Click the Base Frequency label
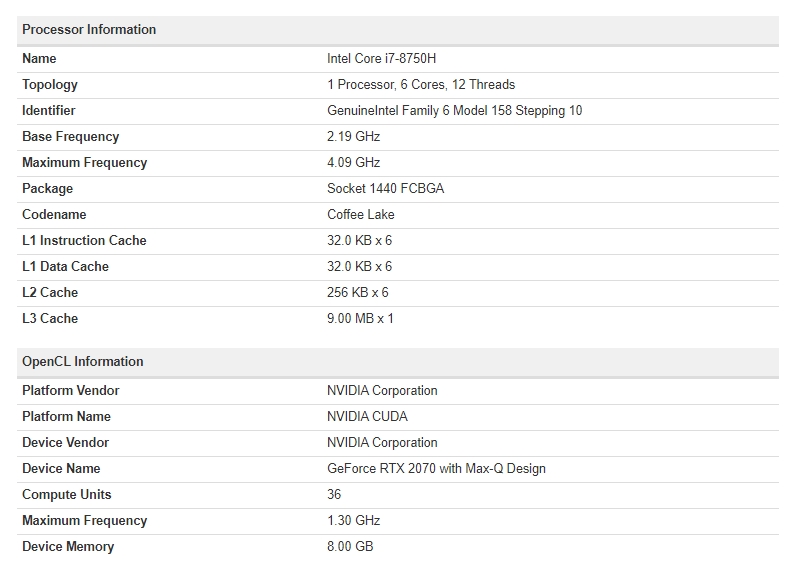The image size is (806, 571). coord(70,137)
